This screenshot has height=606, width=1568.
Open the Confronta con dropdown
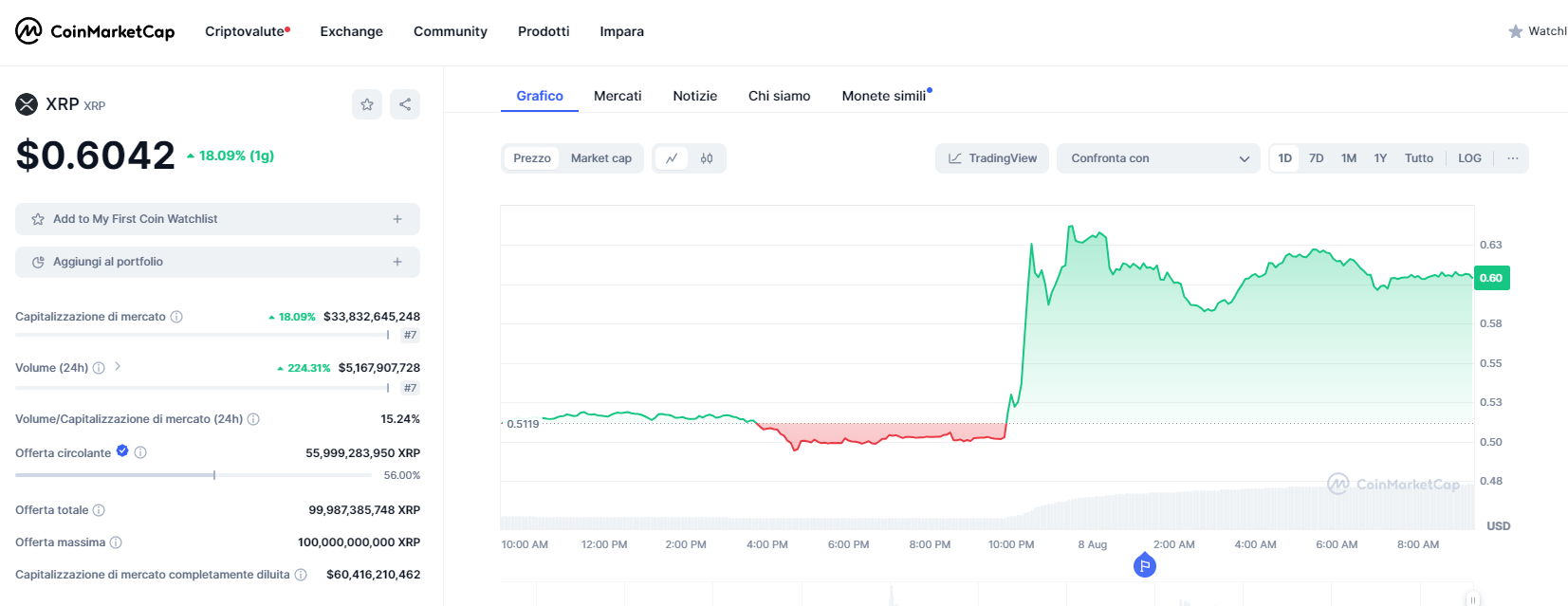pyautogui.click(x=1158, y=158)
